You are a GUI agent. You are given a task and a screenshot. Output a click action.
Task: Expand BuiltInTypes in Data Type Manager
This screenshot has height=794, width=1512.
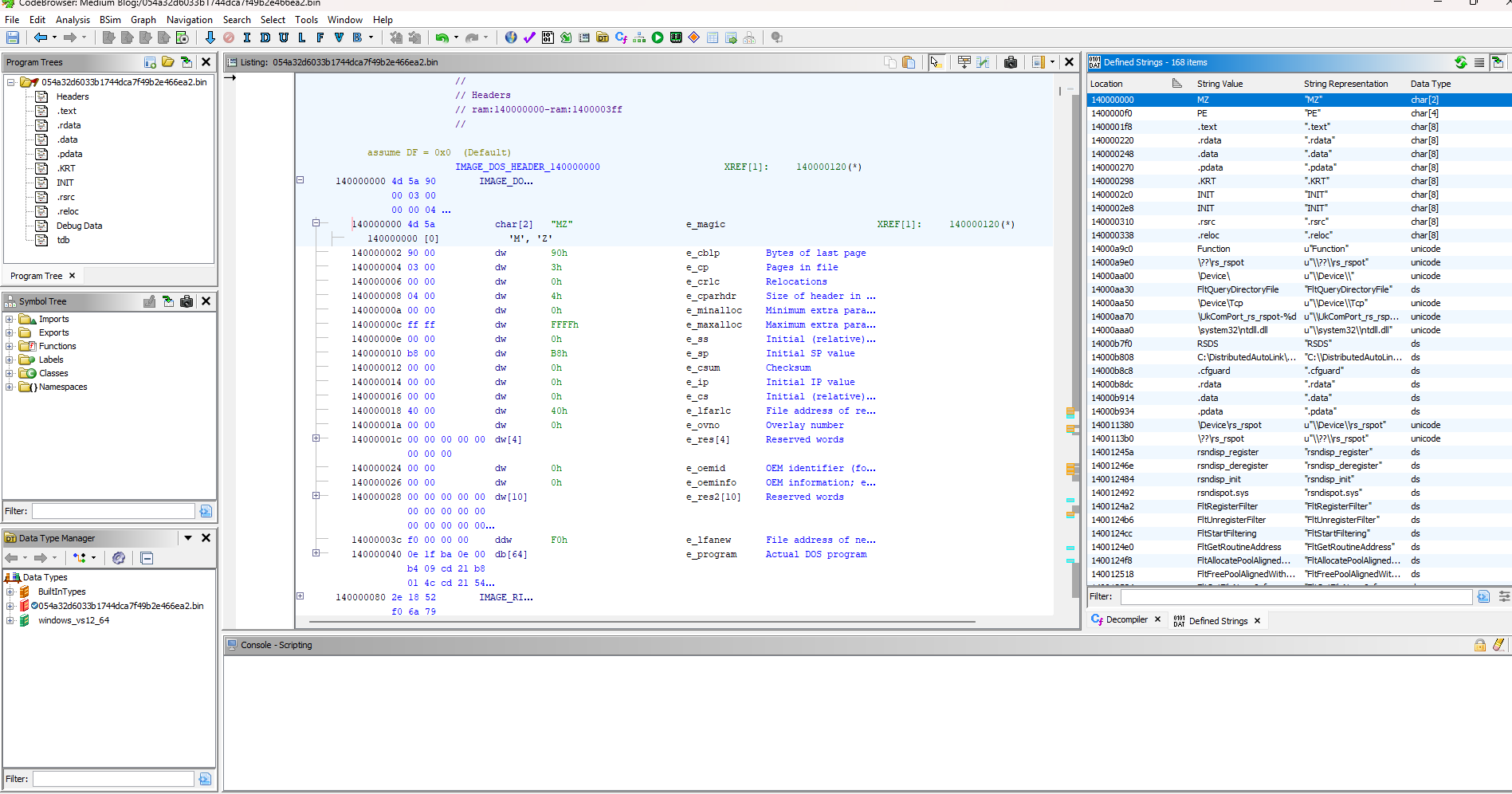pyautogui.click(x=10, y=592)
